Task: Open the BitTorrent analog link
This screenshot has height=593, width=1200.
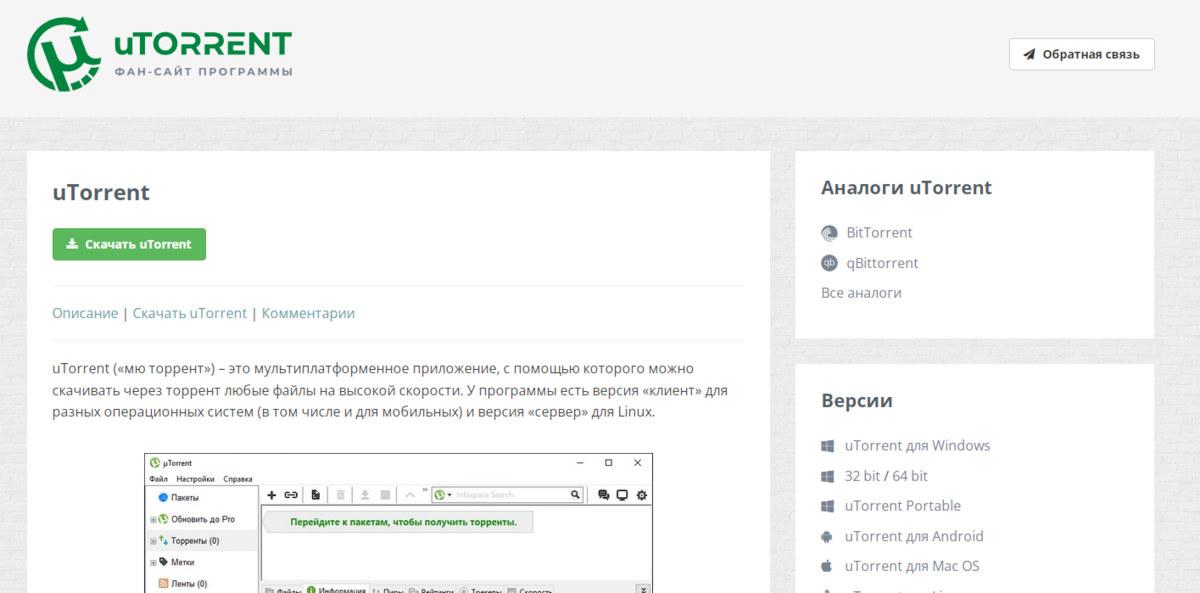Action: click(x=879, y=232)
